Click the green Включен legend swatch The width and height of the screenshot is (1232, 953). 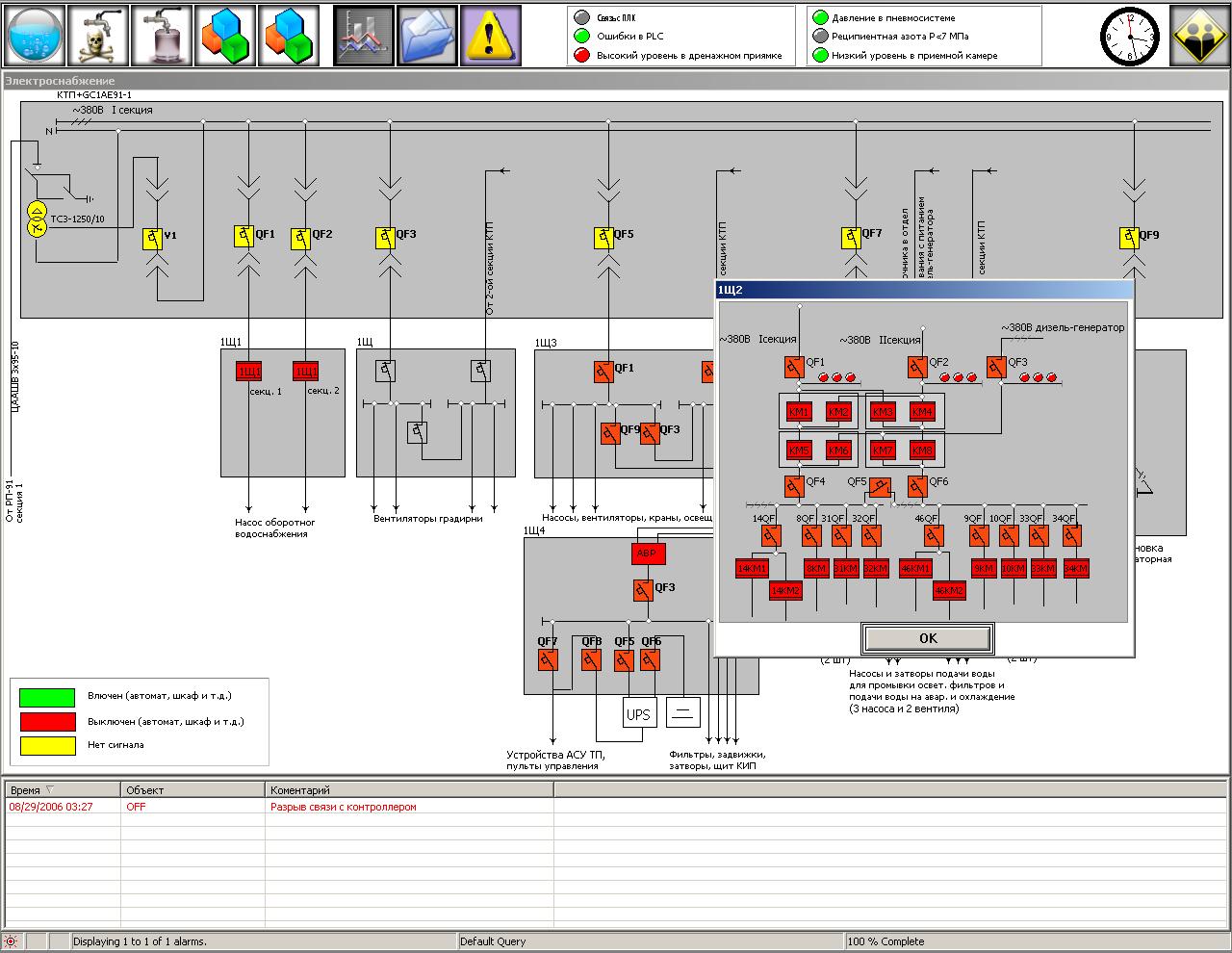click(47, 697)
